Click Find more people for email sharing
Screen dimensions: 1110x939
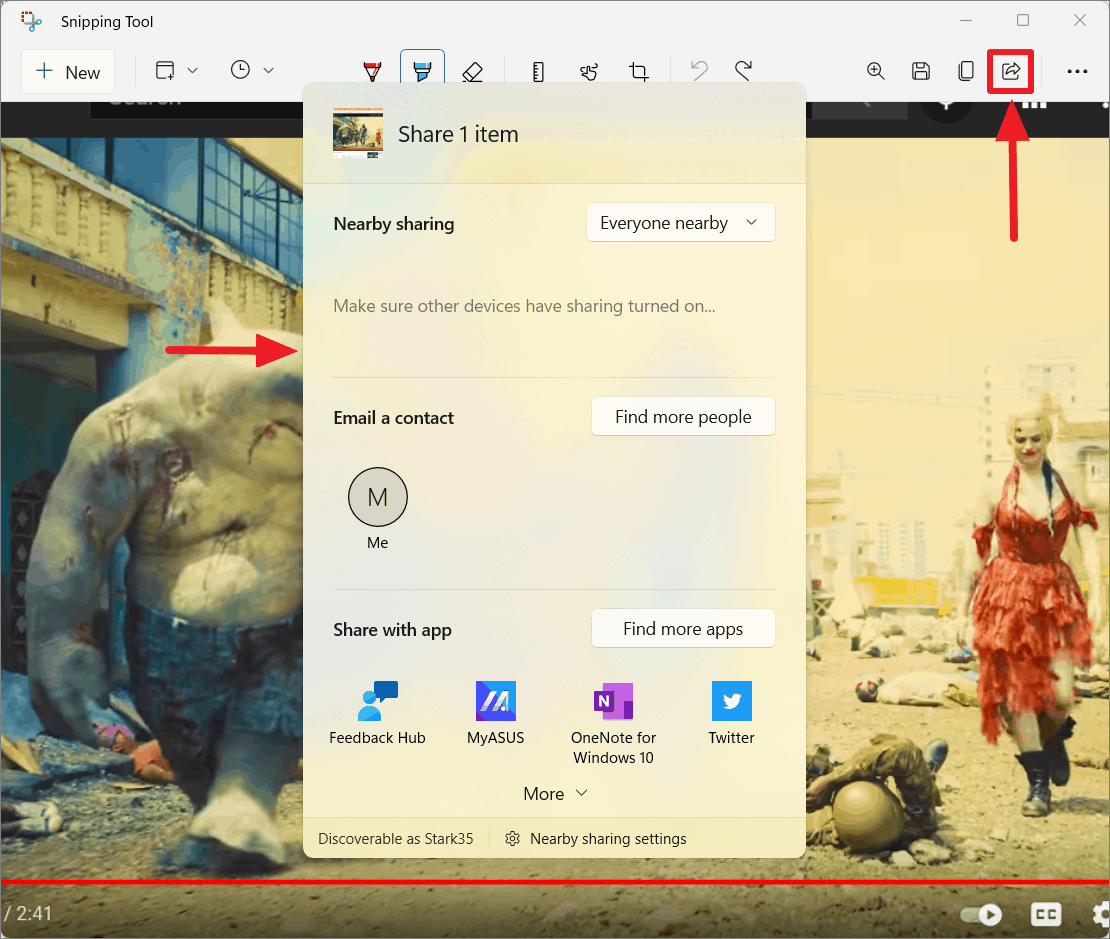pos(683,416)
